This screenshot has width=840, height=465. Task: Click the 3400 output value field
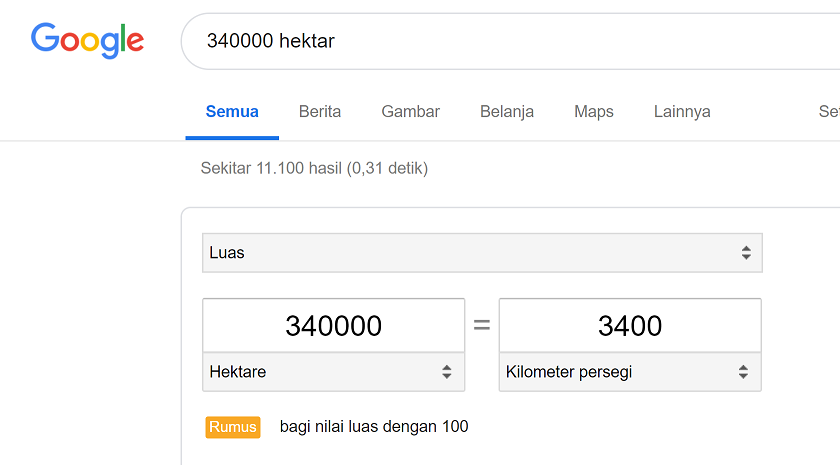click(x=630, y=326)
